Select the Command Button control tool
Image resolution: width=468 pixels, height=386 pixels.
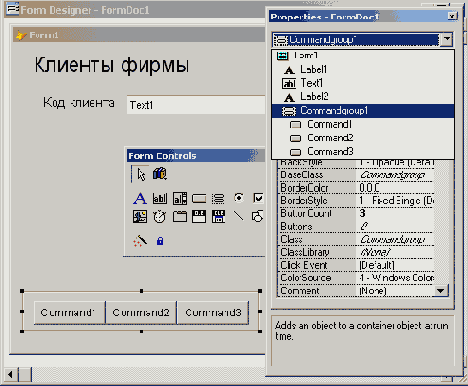pos(199,198)
